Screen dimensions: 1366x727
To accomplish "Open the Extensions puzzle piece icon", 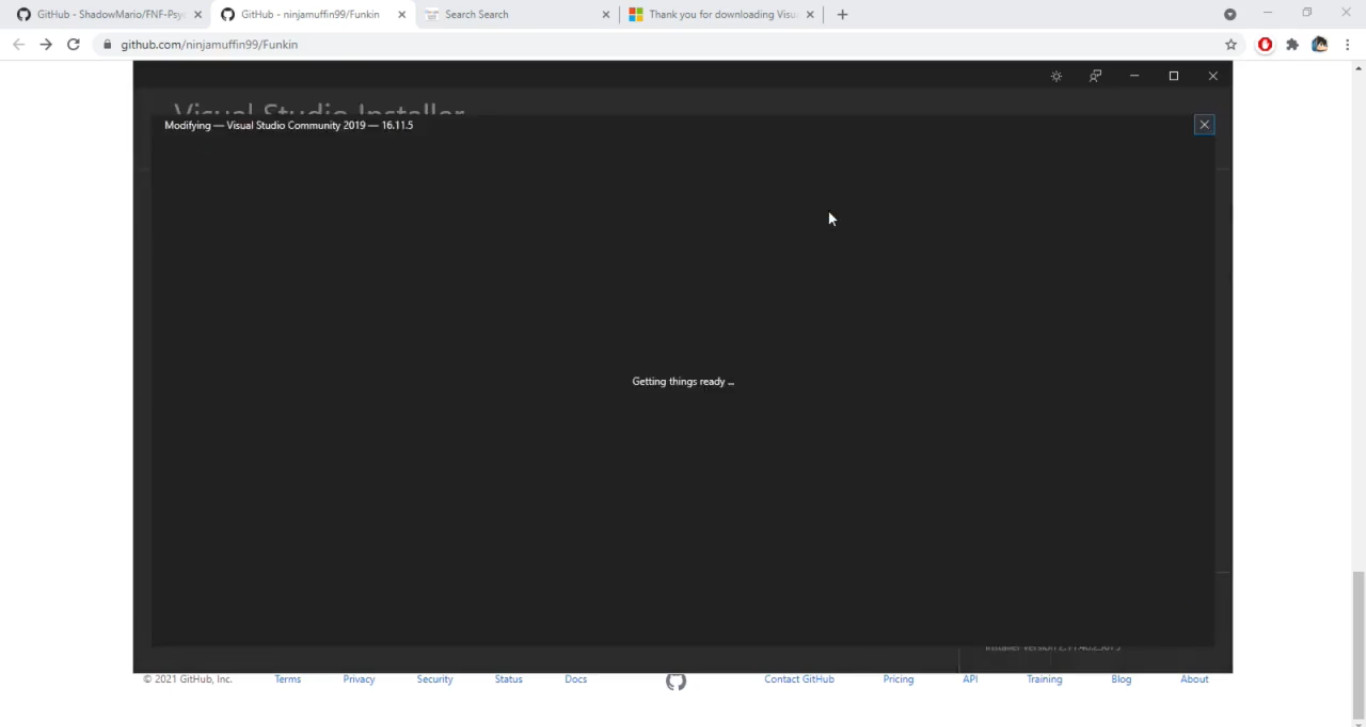I will click(x=1292, y=44).
